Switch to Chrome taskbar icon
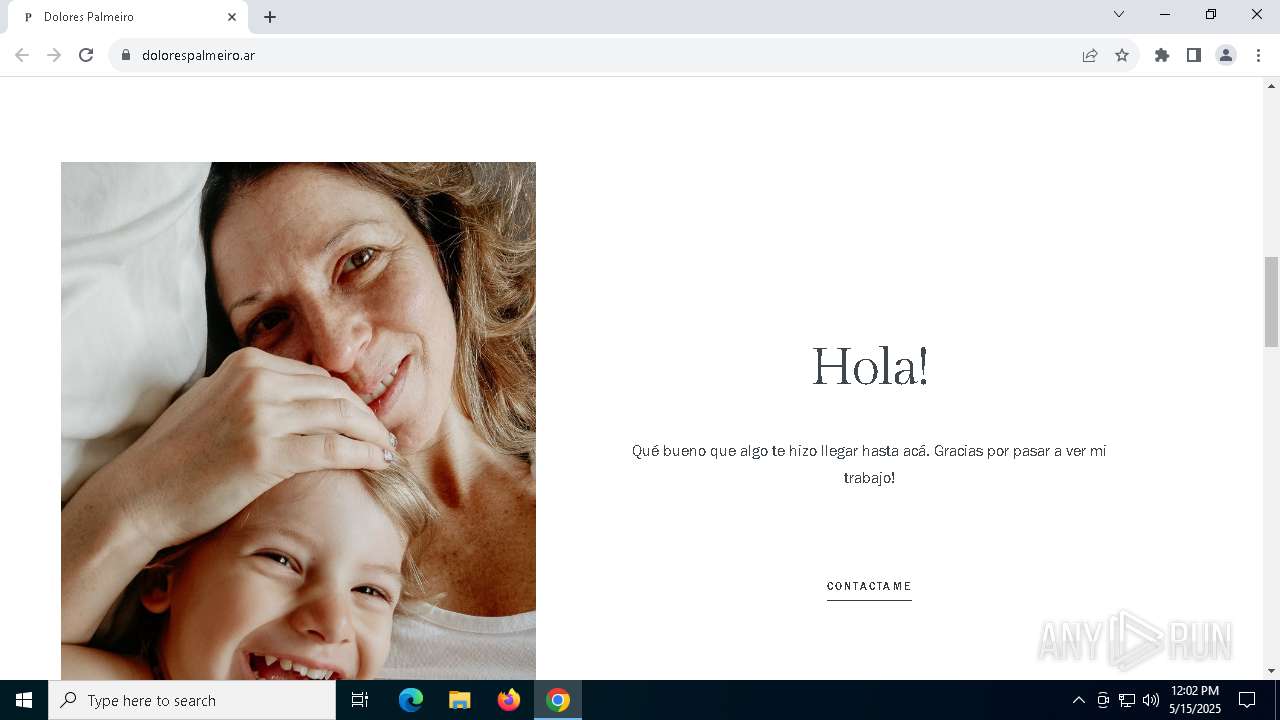This screenshot has width=1280, height=720. [x=558, y=700]
